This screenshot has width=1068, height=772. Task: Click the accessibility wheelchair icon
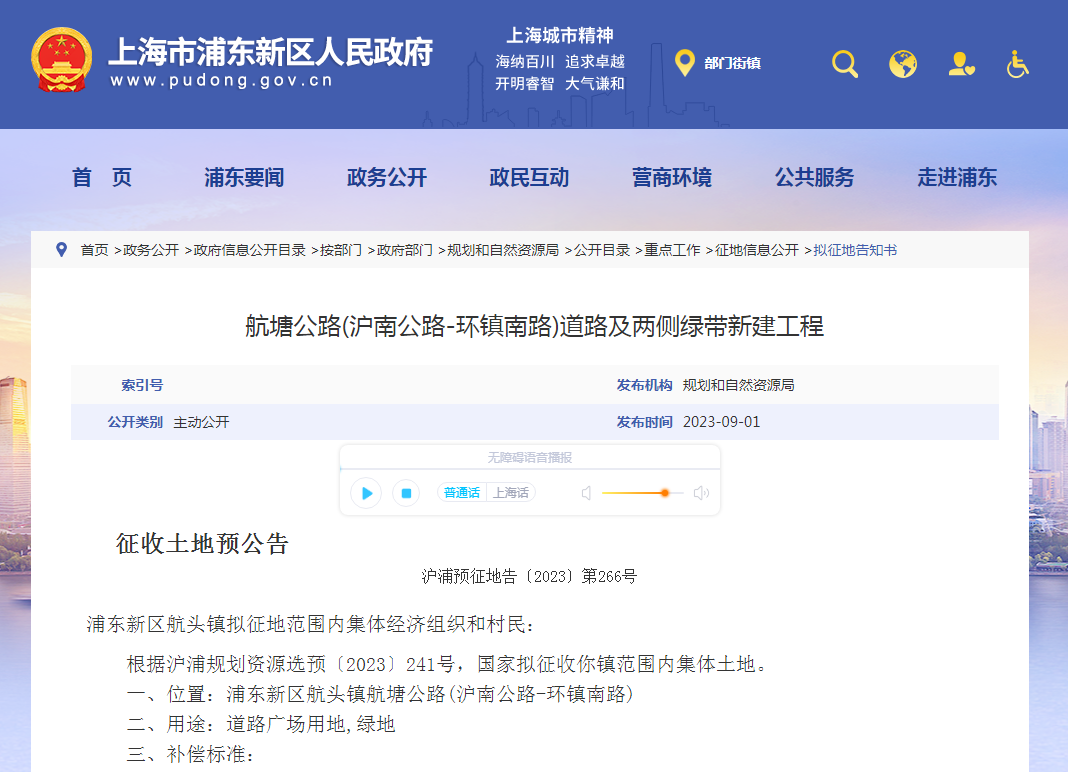(x=1016, y=63)
